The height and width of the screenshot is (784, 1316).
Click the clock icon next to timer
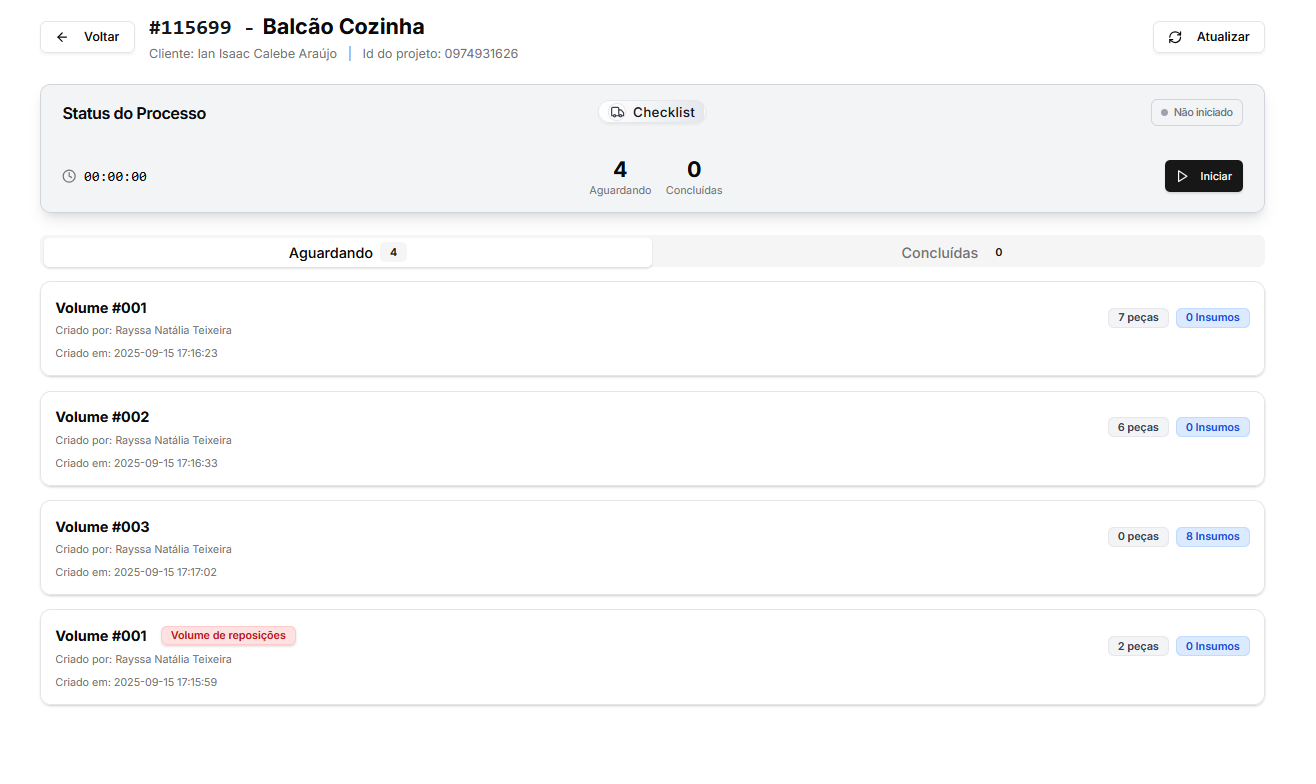point(69,176)
